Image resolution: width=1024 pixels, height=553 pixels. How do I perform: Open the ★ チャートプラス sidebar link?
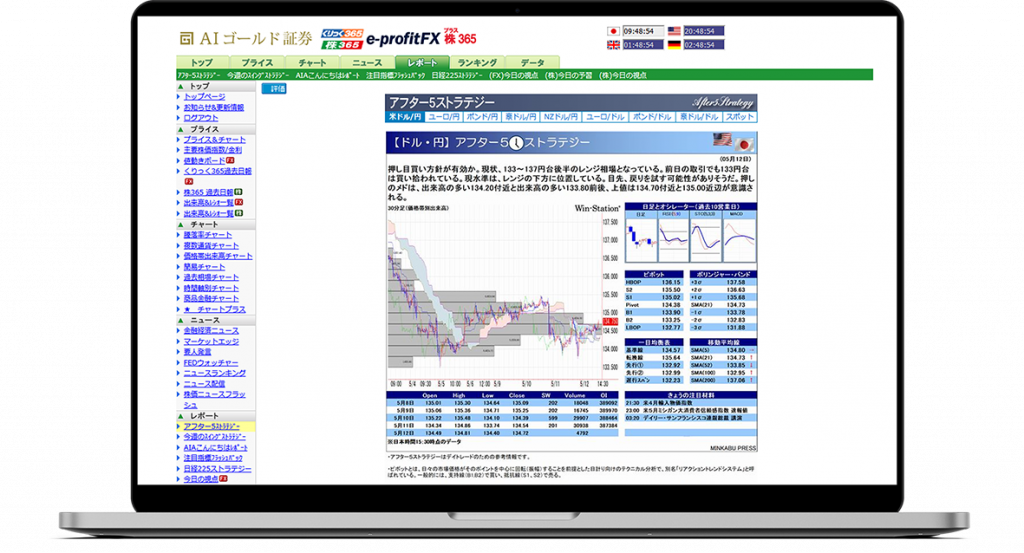[215, 309]
